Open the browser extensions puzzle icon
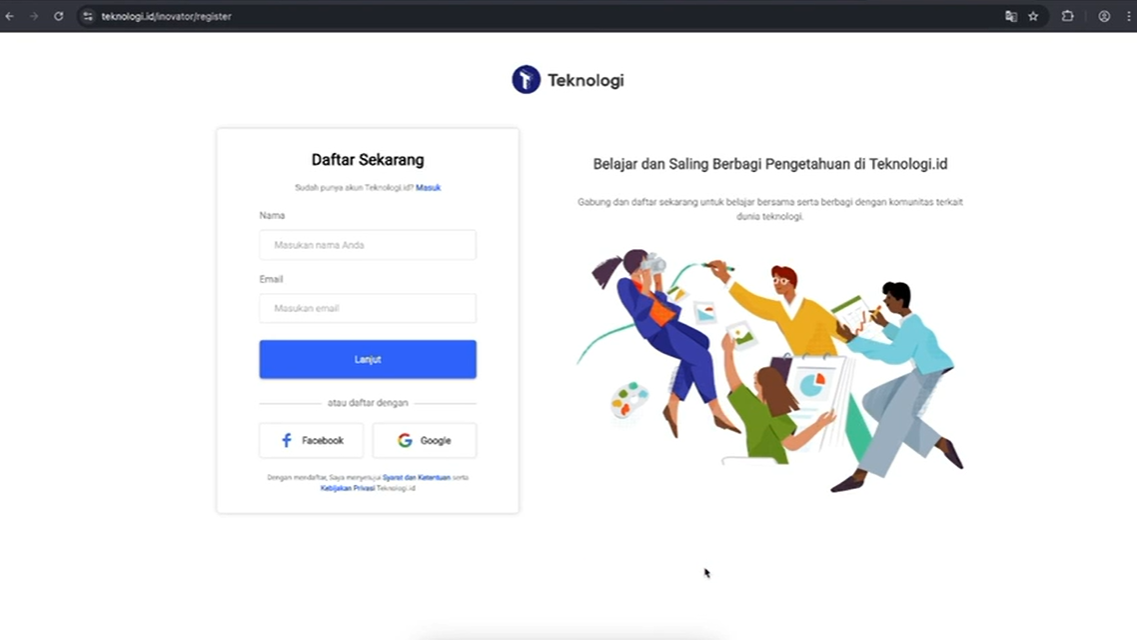This screenshot has width=1137, height=640. pyautogui.click(x=1067, y=16)
